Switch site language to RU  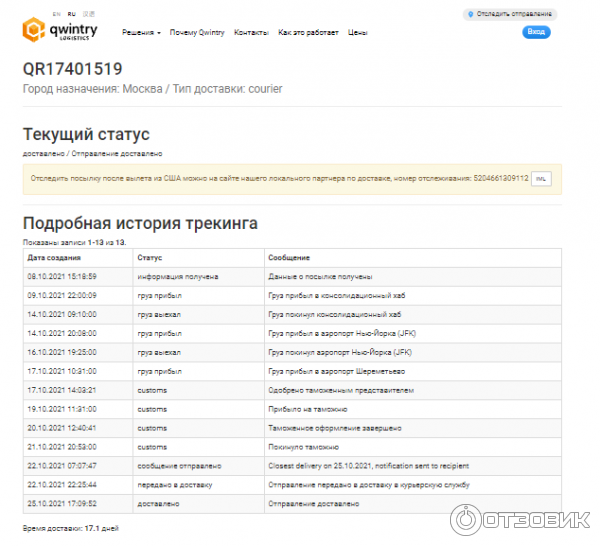pos(70,15)
